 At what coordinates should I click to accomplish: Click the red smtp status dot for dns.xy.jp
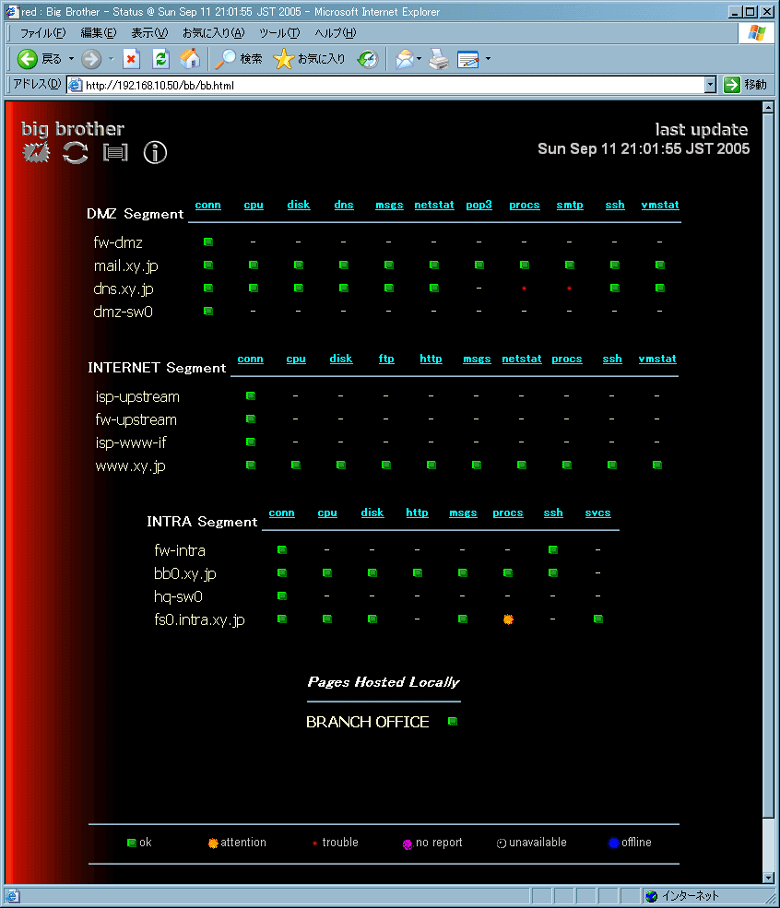(x=569, y=288)
